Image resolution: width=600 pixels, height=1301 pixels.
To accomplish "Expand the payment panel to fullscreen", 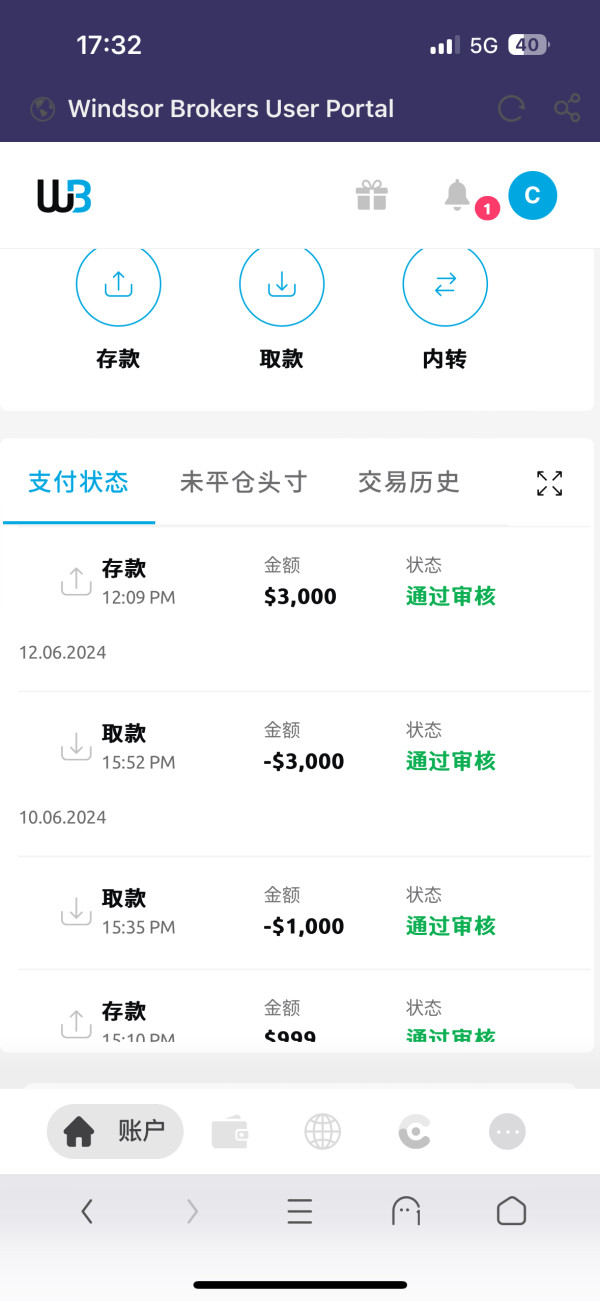I will pyautogui.click(x=549, y=483).
